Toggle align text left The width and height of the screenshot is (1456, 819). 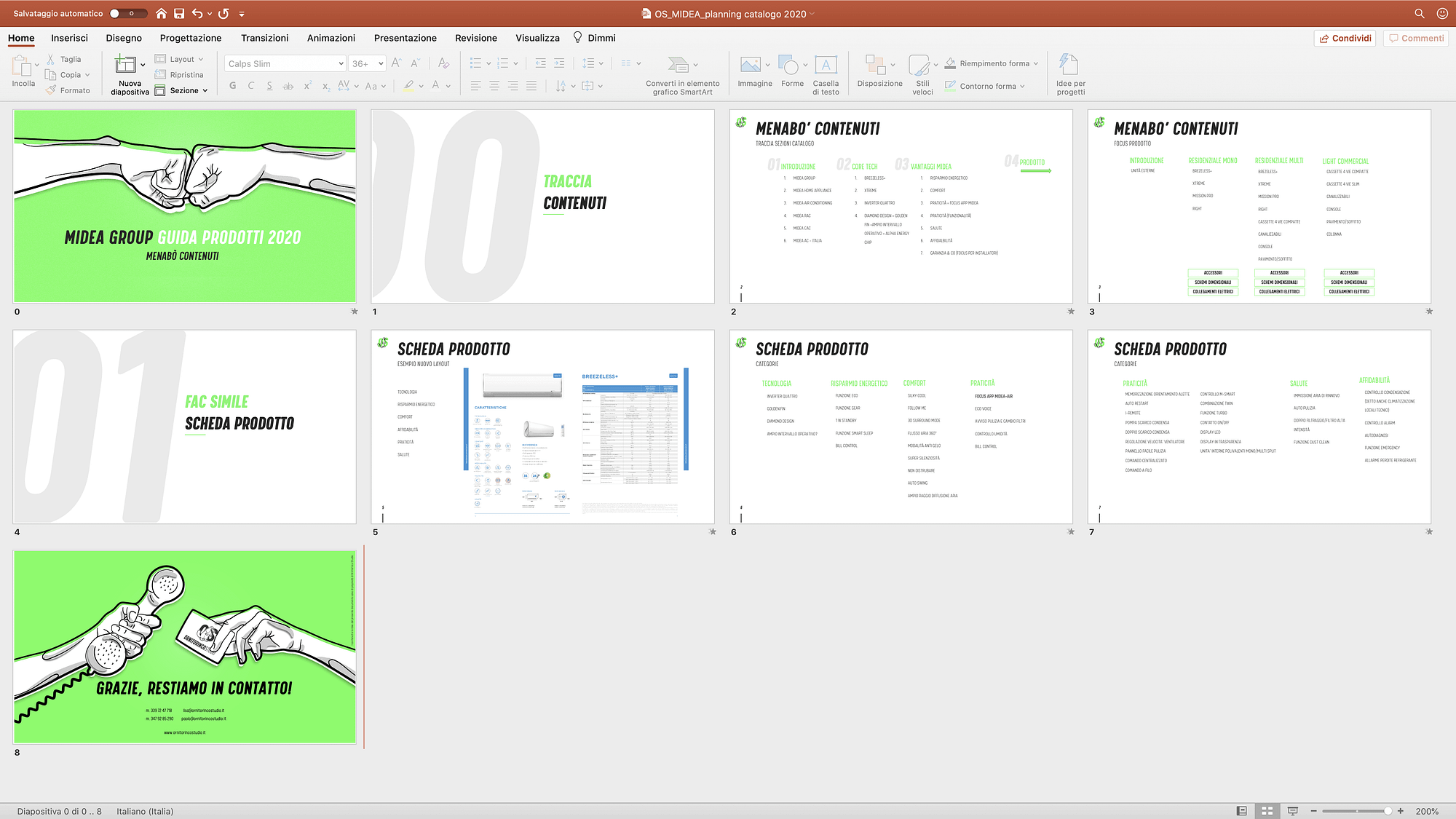pyautogui.click(x=475, y=86)
